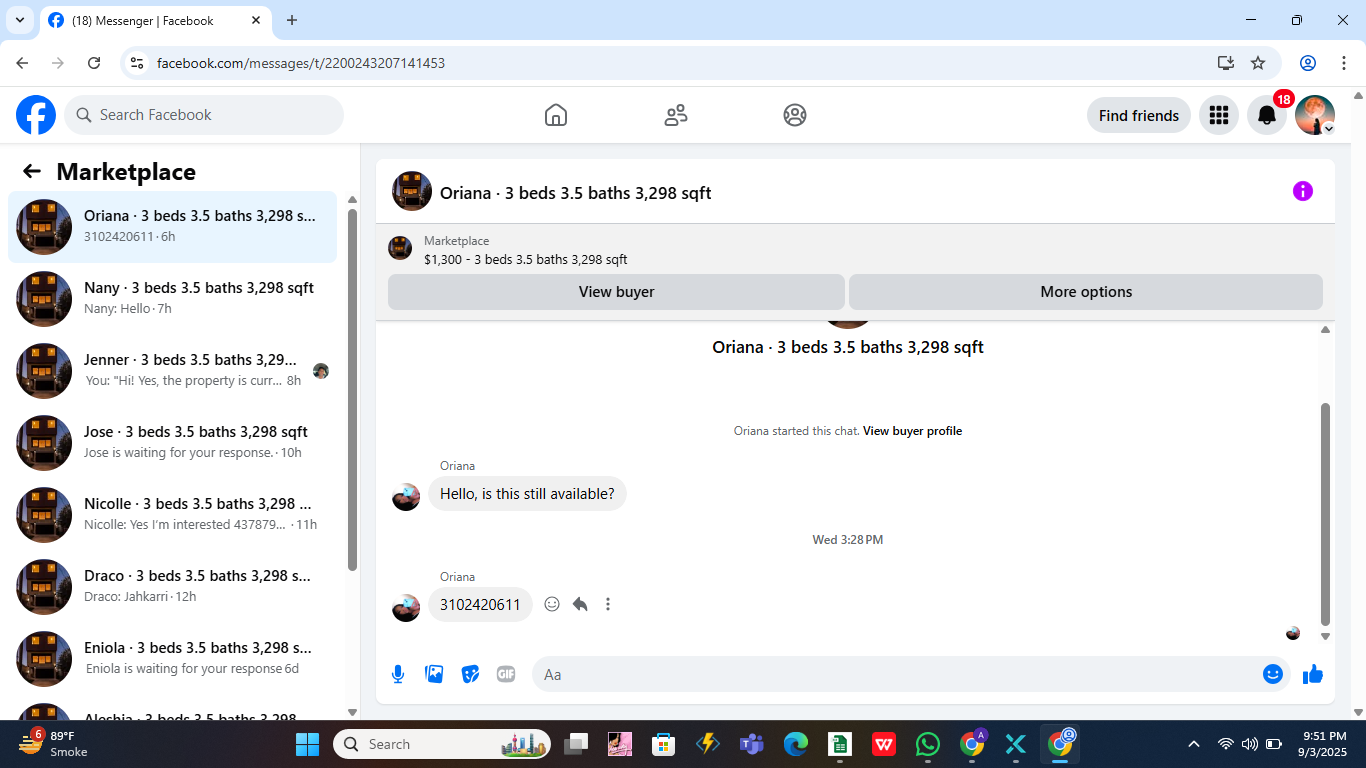Reply to the 3102420611 message
The height and width of the screenshot is (768, 1366).
(580, 604)
